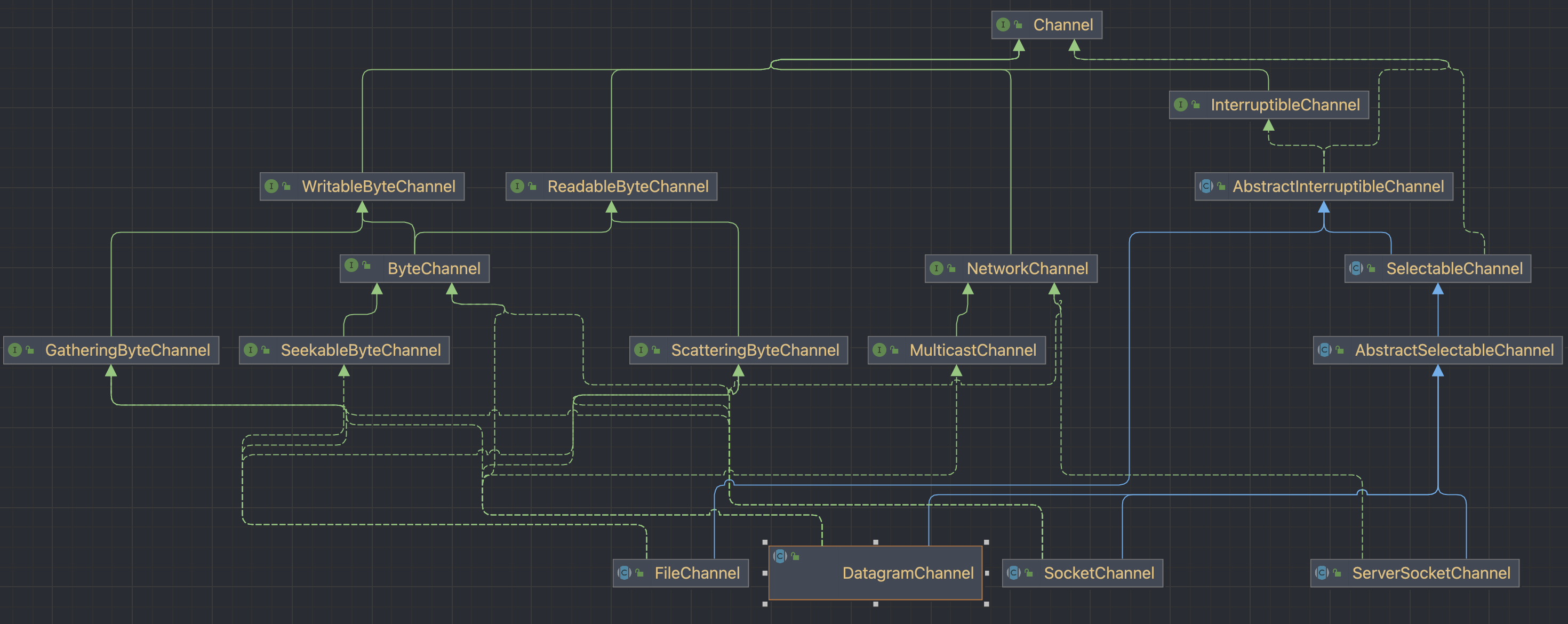
Task: Select the 'ByteChannel' node label
Action: pyautogui.click(x=434, y=268)
